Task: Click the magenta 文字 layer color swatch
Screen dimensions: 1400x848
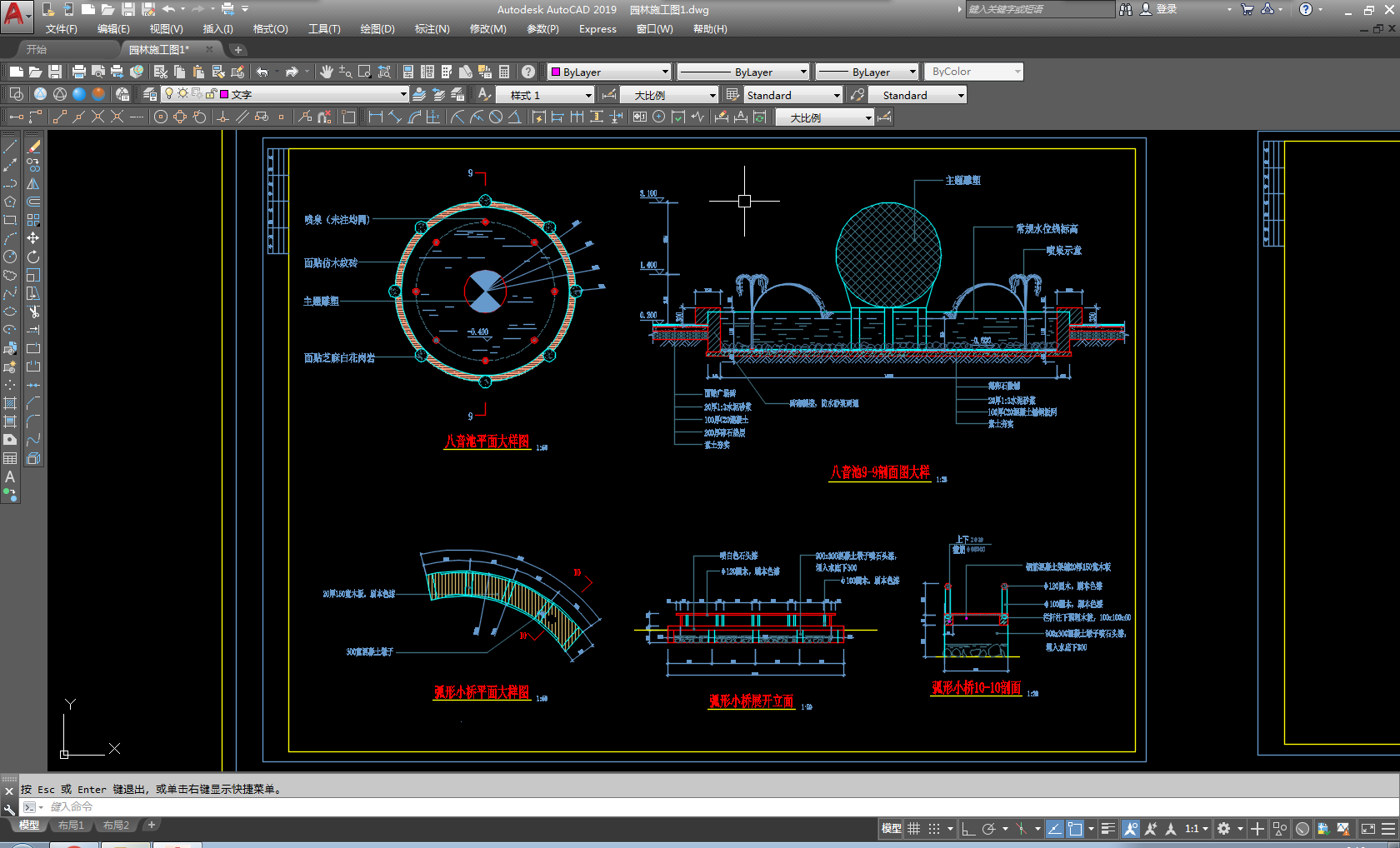Action: click(x=223, y=94)
